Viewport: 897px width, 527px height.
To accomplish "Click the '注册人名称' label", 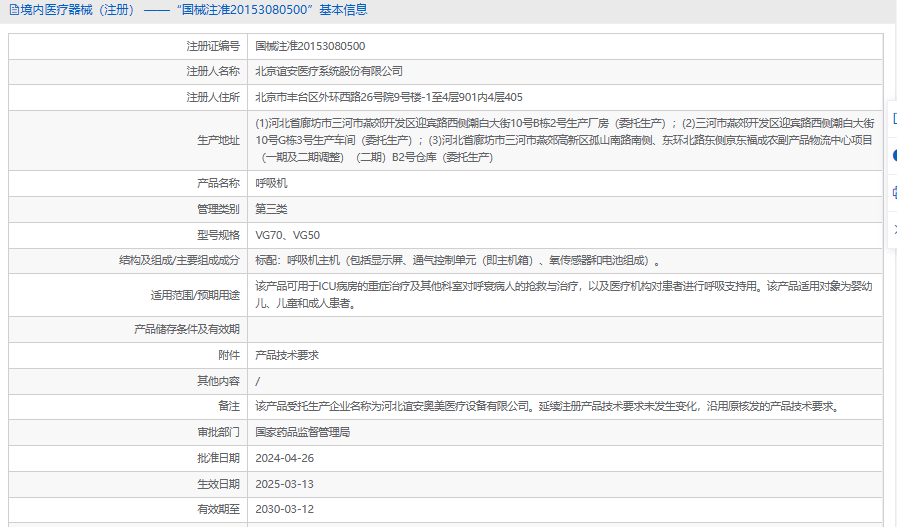I will (x=213, y=72).
